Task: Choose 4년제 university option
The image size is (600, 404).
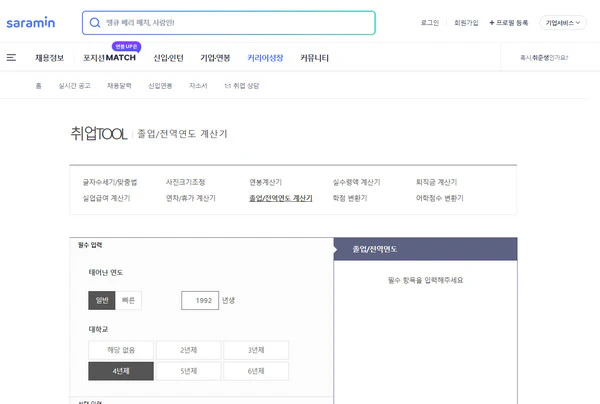Action: click(118, 371)
